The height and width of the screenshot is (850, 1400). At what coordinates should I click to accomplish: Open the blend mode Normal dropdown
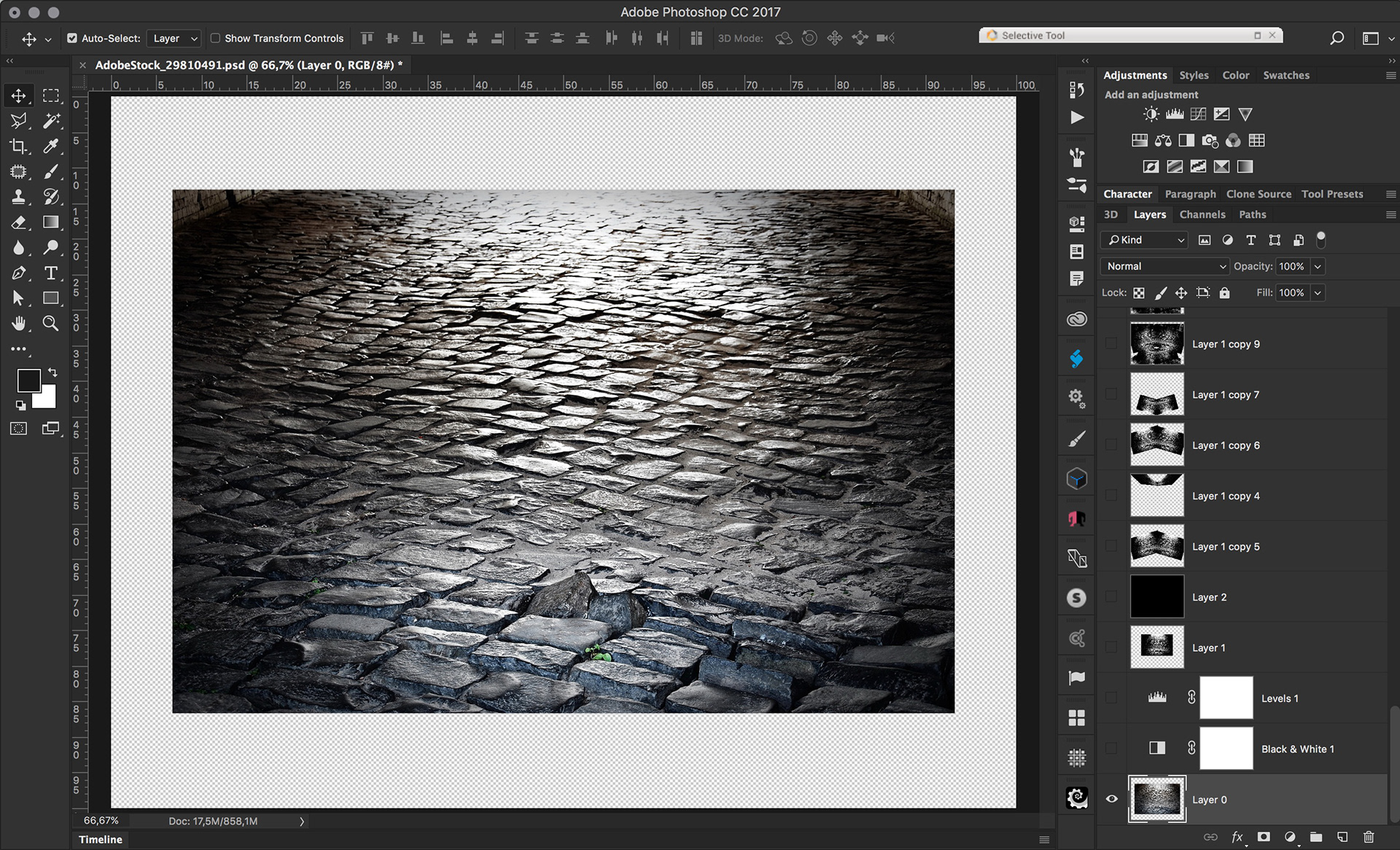(x=1165, y=266)
